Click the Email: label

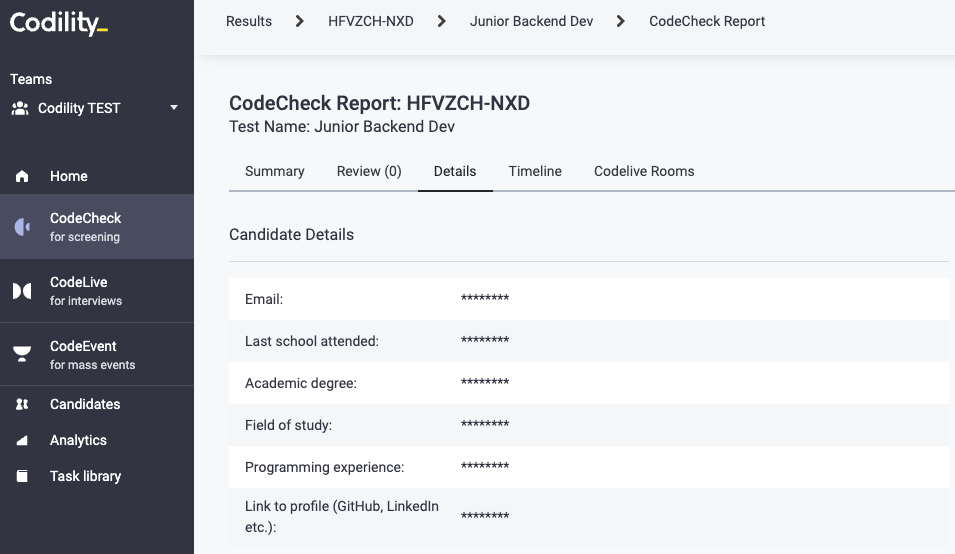click(x=264, y=300)
